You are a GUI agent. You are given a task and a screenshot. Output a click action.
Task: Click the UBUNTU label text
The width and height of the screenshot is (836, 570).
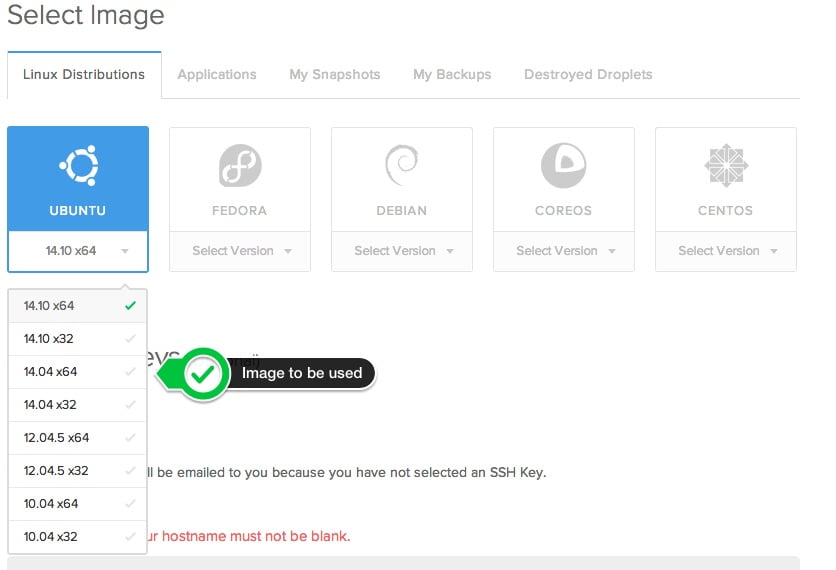[78, 211]
